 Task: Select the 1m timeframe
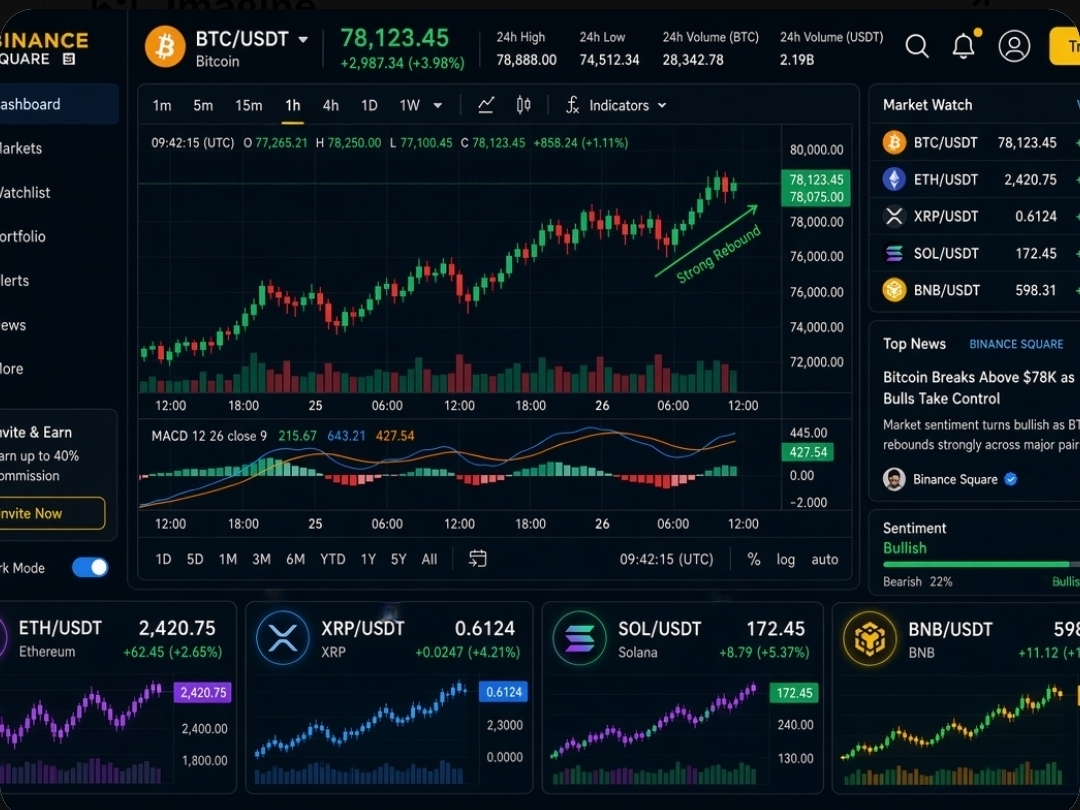[x=162, y=105]
